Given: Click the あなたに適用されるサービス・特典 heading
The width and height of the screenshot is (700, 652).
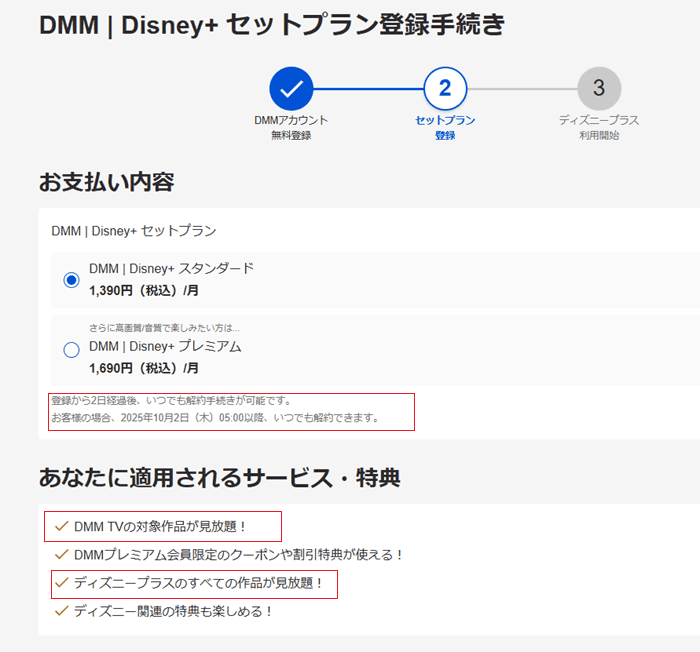Looking at the screenshot, I should click(219, 477).
